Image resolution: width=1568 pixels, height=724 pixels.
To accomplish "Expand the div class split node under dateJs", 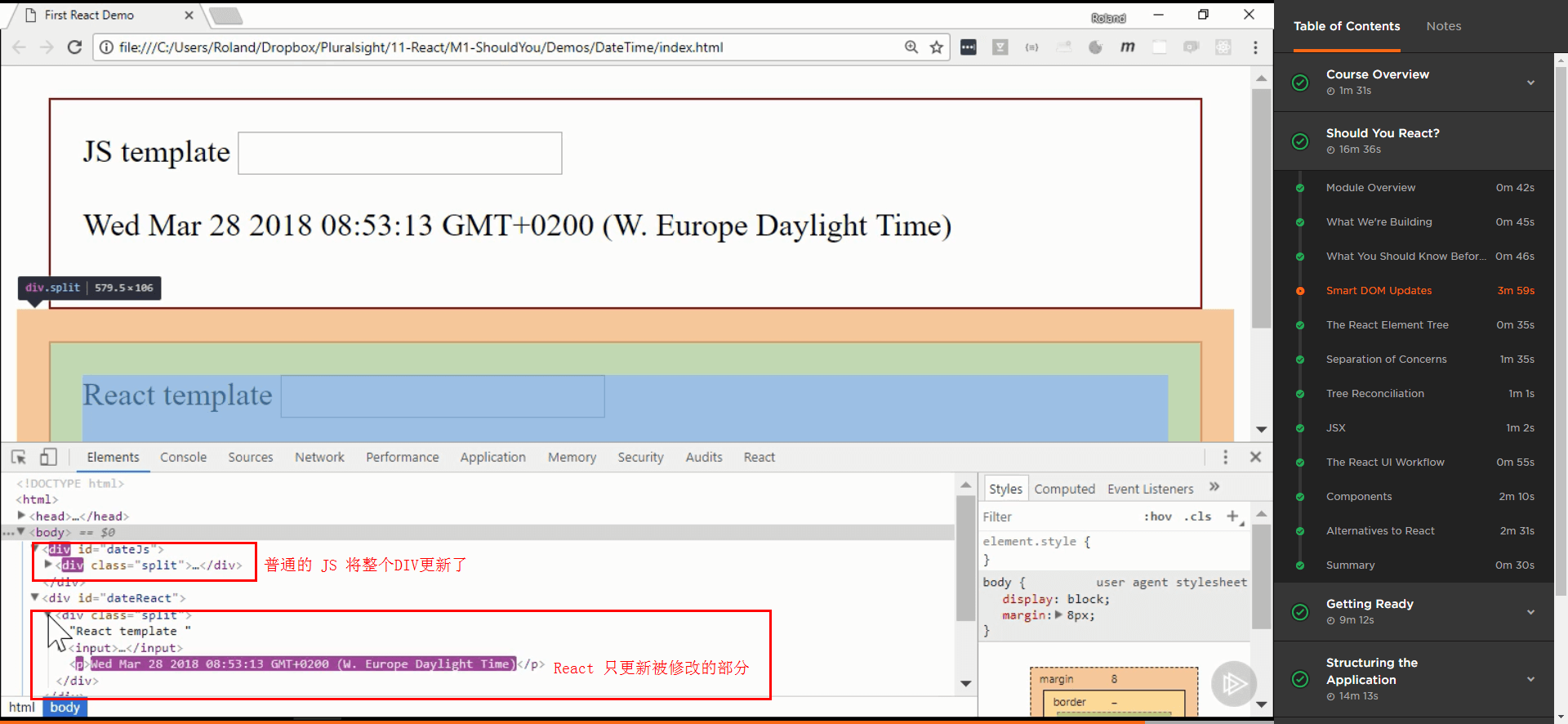I will click(48, 565).
